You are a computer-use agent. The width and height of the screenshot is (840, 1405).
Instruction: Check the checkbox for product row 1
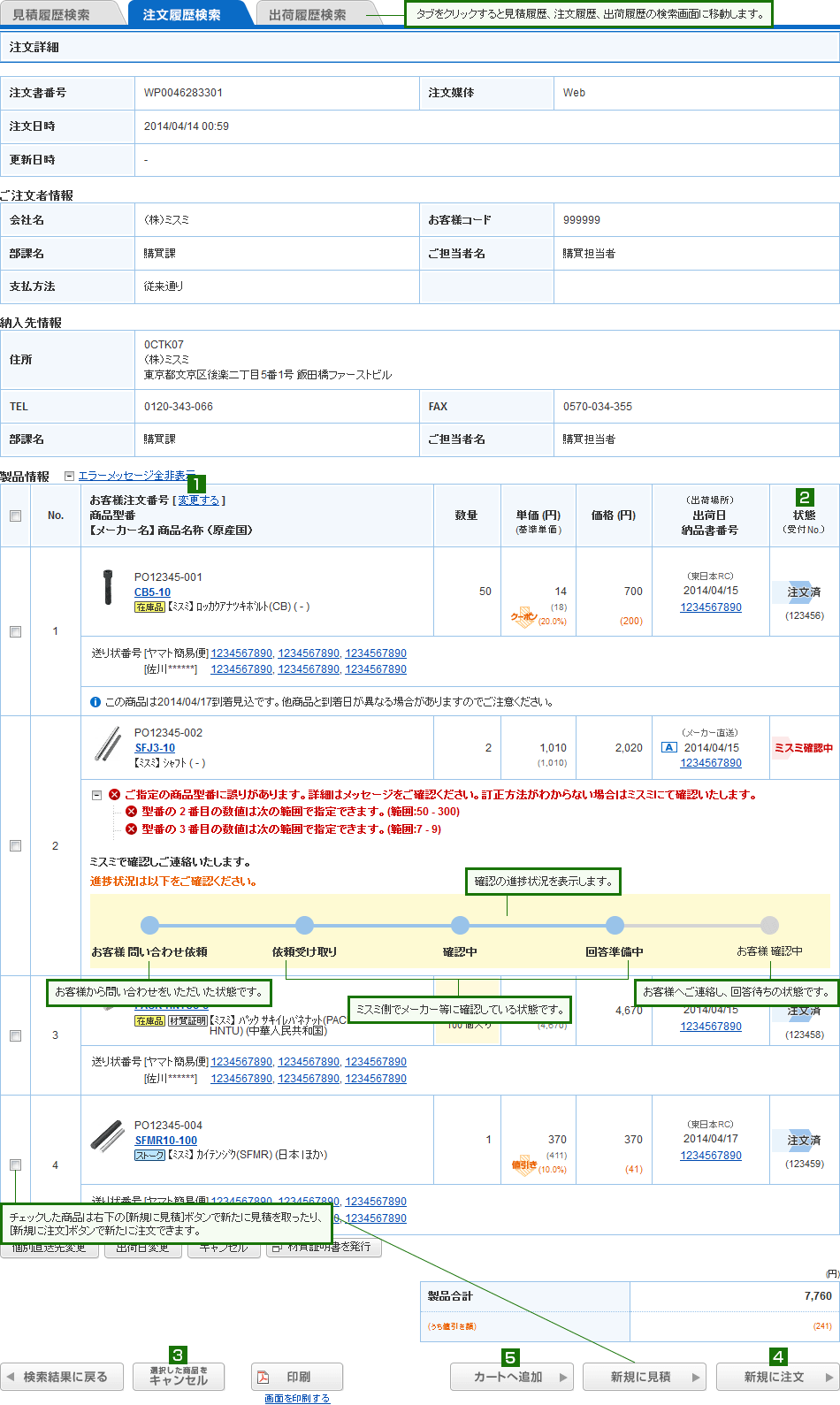[15, 631]
